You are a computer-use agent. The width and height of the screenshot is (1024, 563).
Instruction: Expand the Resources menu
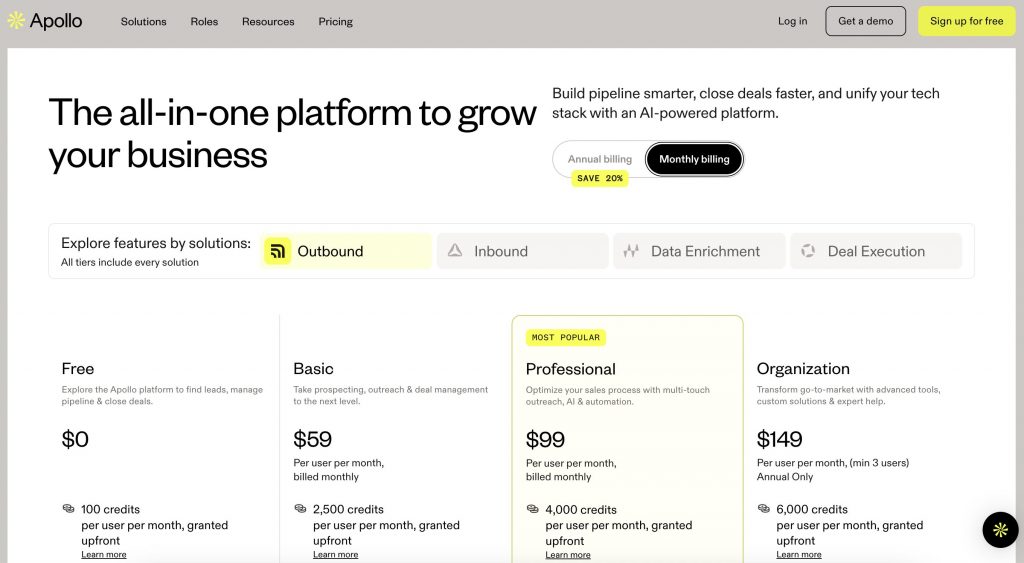click(268, 21)
